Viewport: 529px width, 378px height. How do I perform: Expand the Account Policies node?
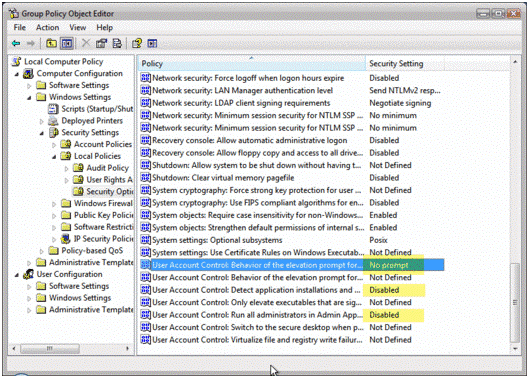click(x=54, y=144)
